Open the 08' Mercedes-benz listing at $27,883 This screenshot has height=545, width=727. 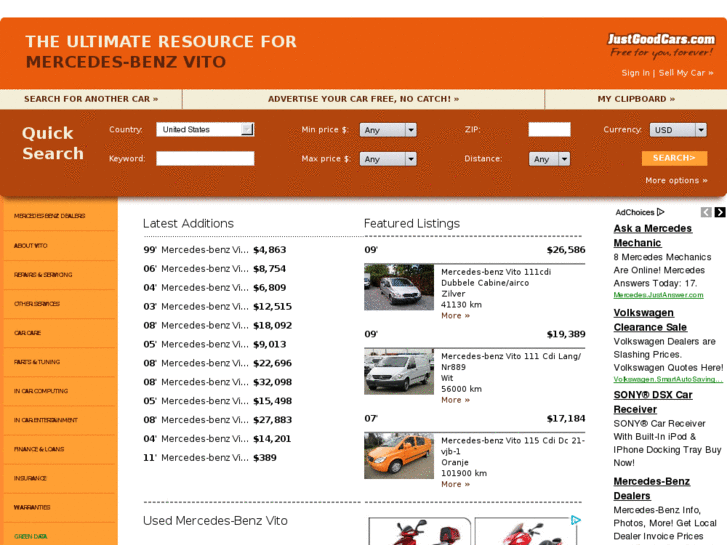(217, 420)
